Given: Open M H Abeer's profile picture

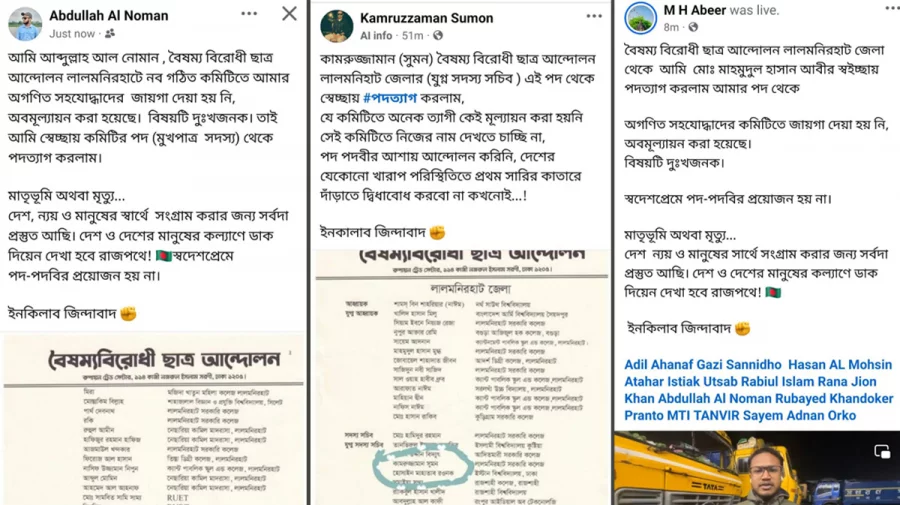Looking at the screenshot, I should point(641,18).
